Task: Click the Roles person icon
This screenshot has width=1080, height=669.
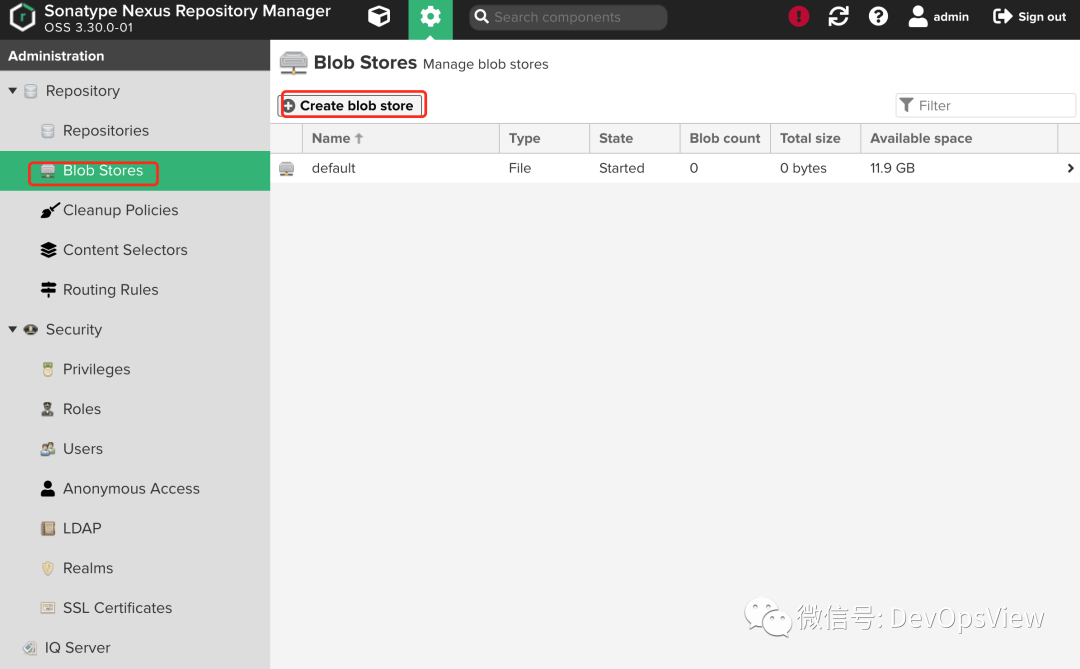Action: pos(48,409)
